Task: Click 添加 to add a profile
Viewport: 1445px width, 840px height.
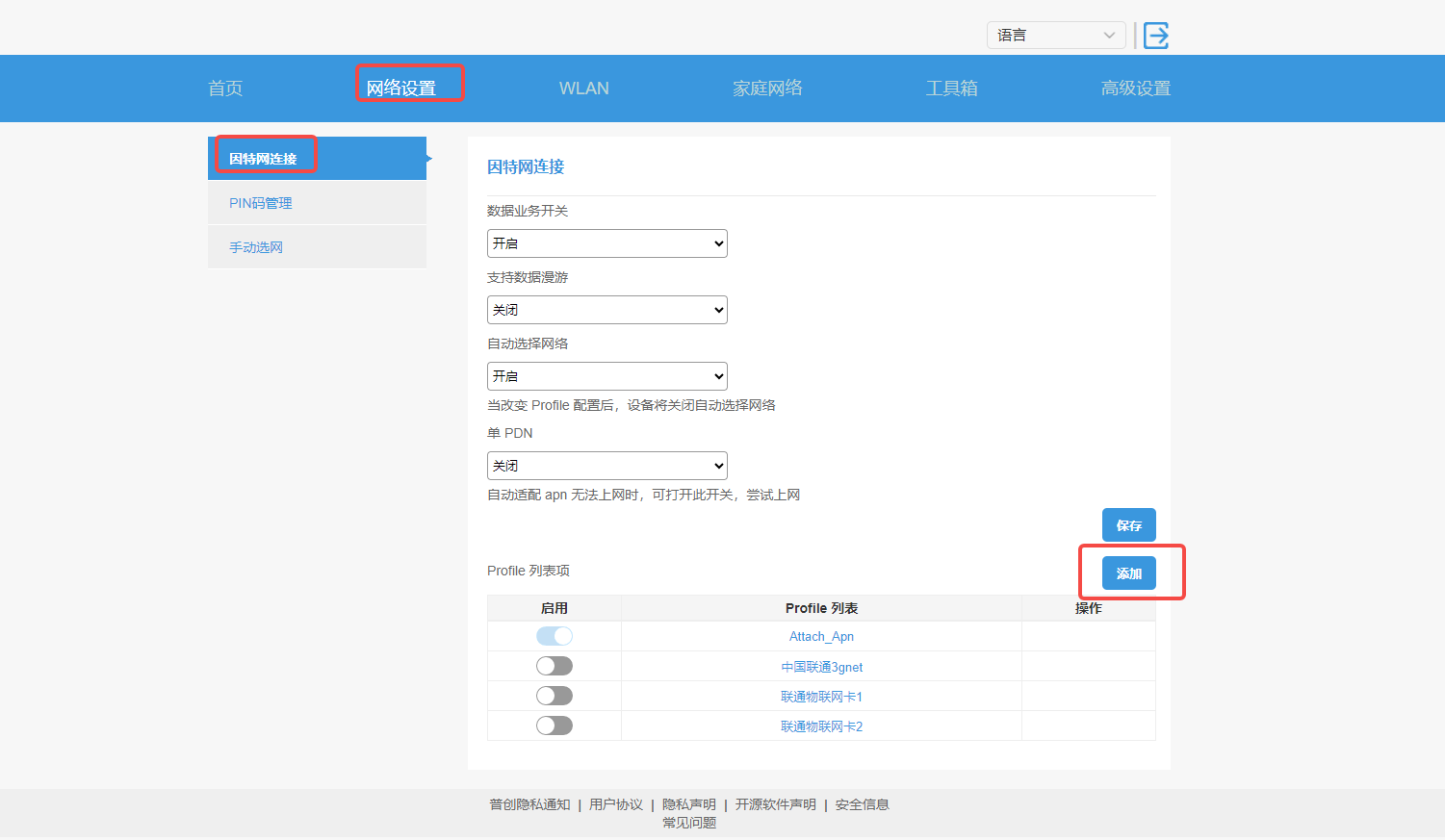Action: (1128, 573)
